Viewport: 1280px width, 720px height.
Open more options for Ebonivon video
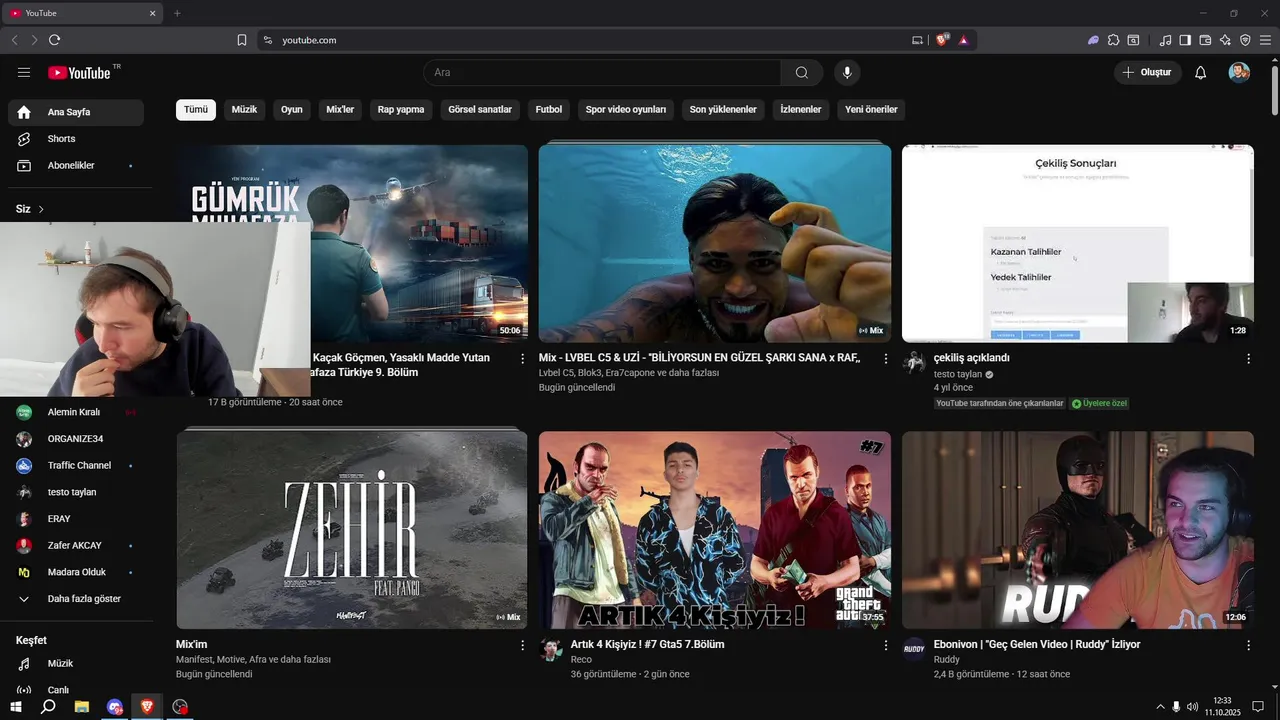pyautogui.click(x=1248, y=646)
